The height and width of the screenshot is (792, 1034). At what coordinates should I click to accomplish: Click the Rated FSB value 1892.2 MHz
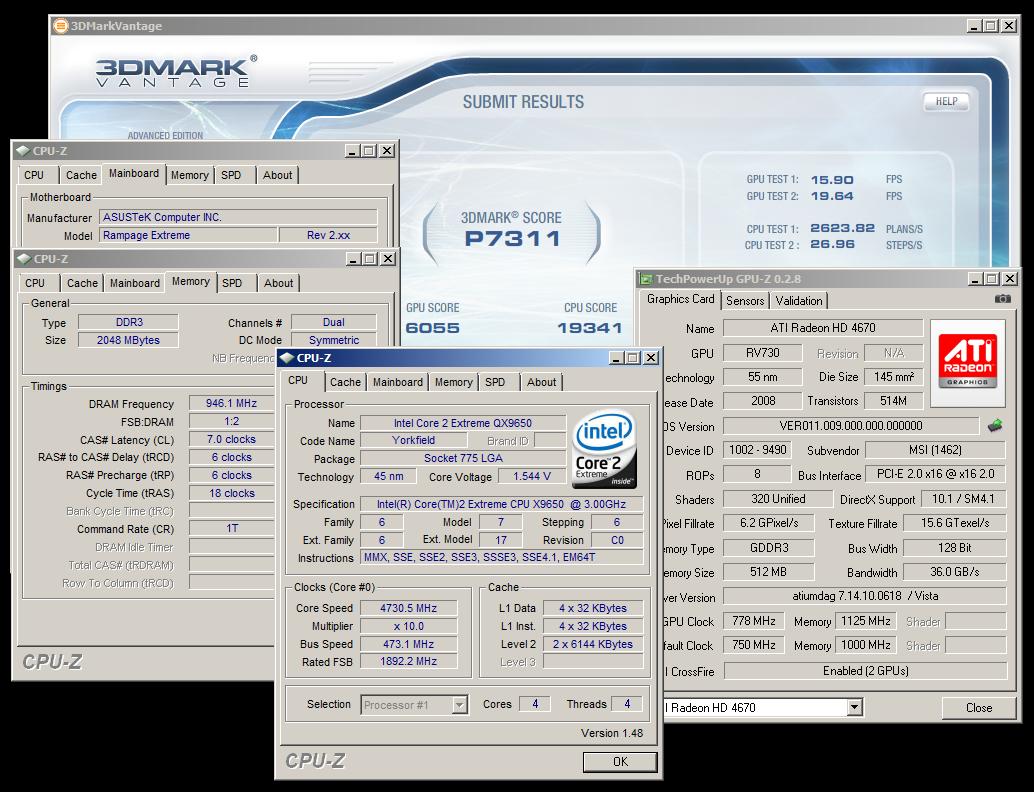[408, 661]
